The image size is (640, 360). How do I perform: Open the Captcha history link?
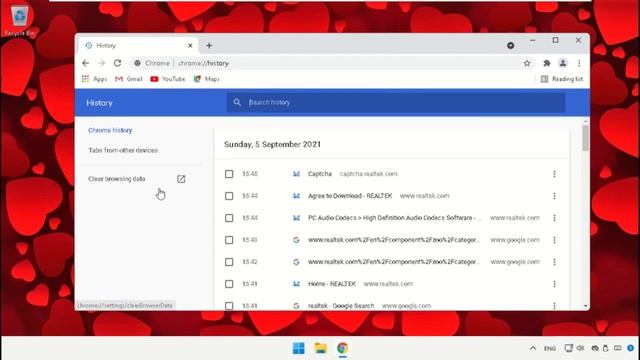320,174
